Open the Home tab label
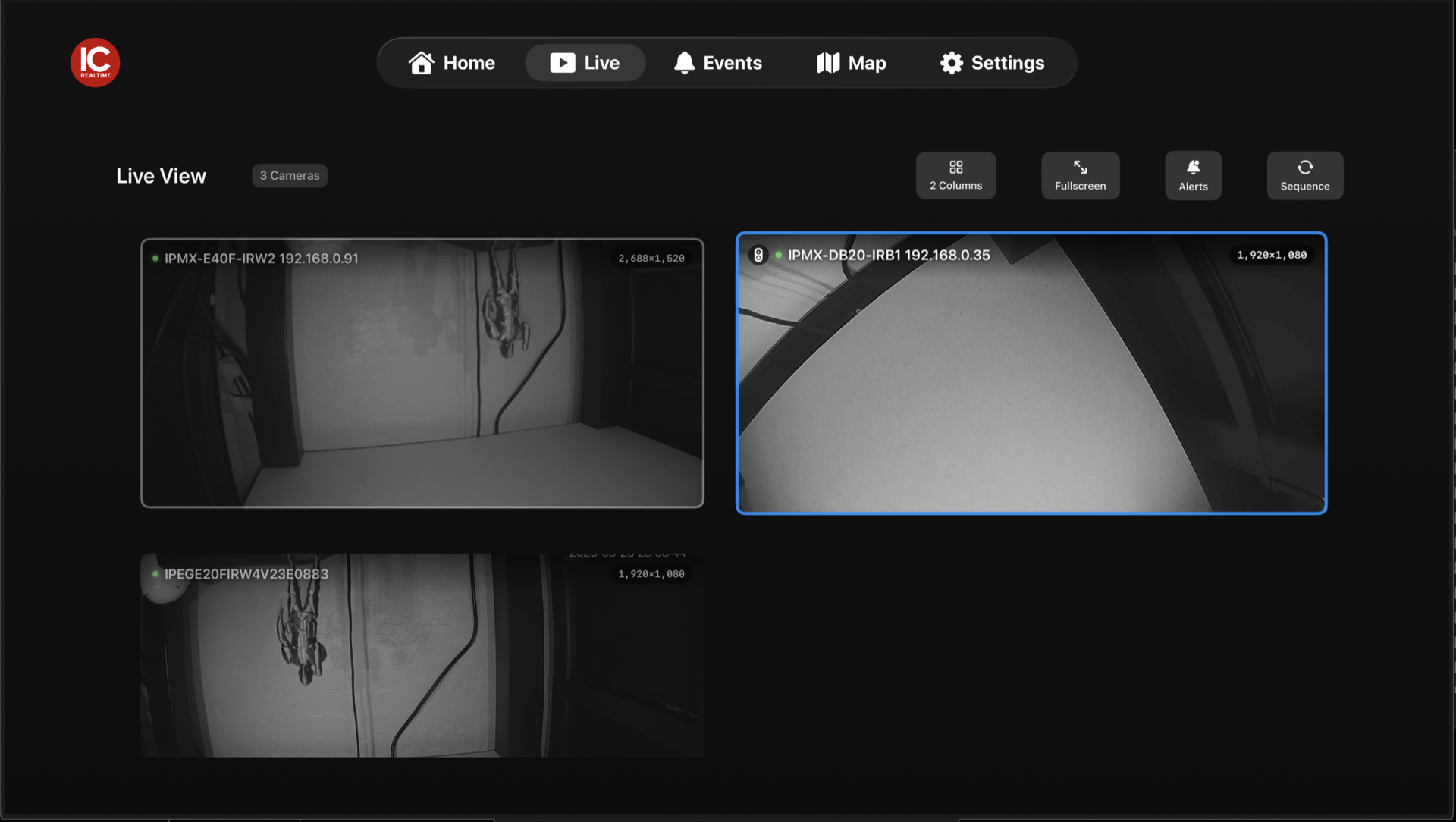Viewport: 1456px width, 822px height. pyautogui.click(x=469, y=63)
